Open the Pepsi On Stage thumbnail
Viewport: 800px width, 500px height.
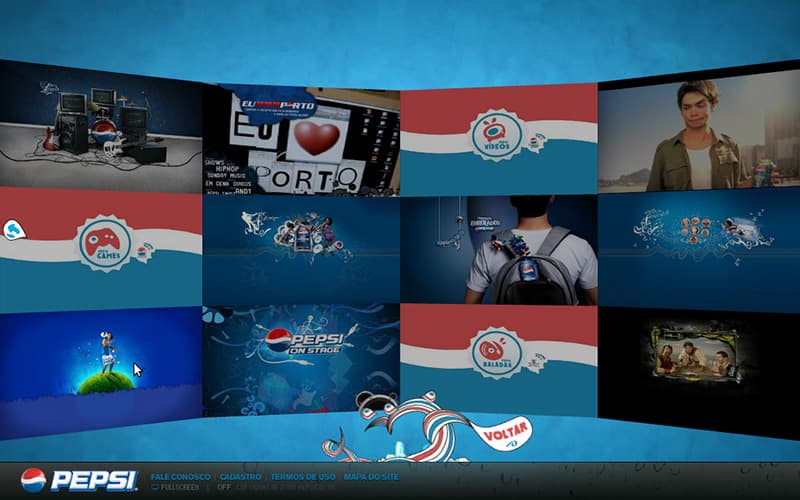pos(301,360)
